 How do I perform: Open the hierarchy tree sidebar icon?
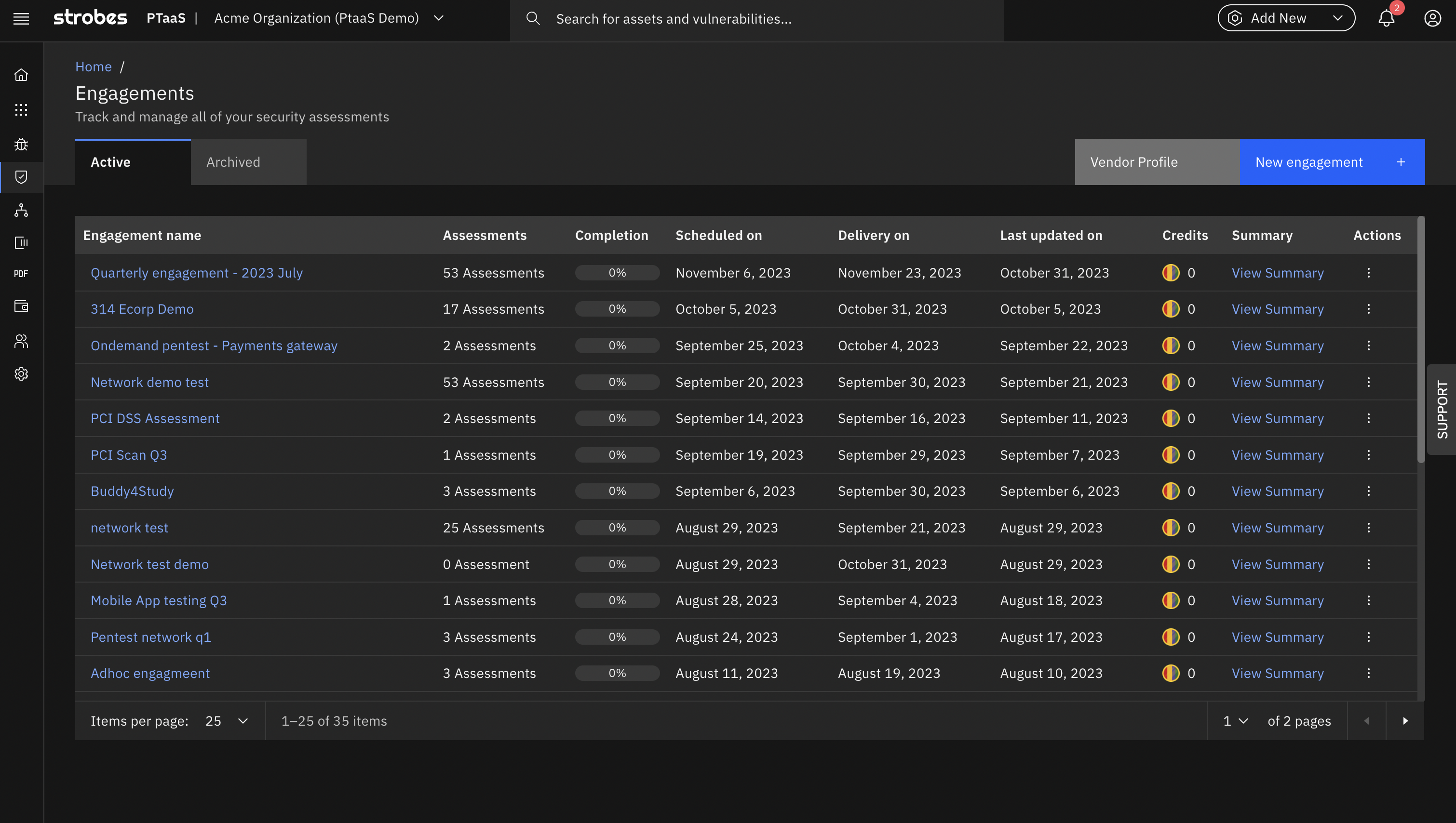(21, 210)
